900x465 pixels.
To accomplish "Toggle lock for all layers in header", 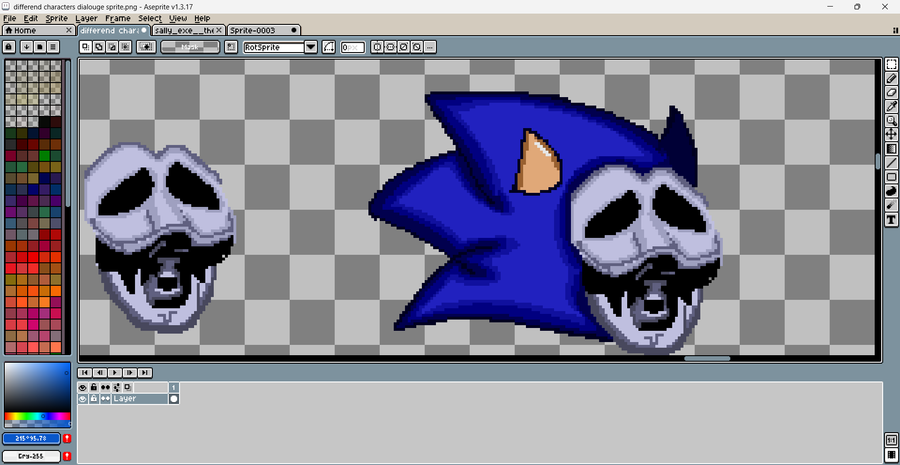I will 94,388.
